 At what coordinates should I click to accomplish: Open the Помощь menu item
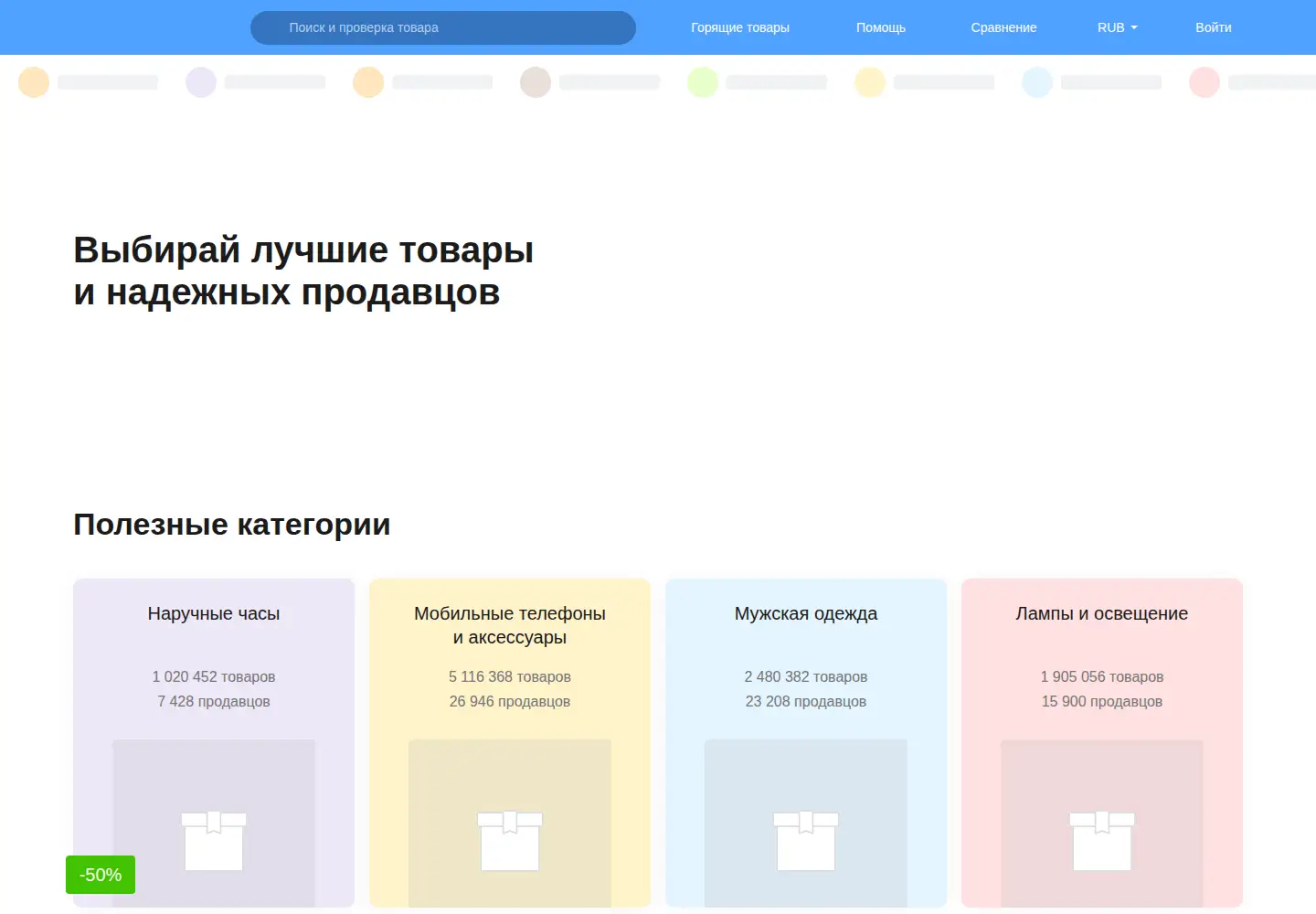click(881, 27)
